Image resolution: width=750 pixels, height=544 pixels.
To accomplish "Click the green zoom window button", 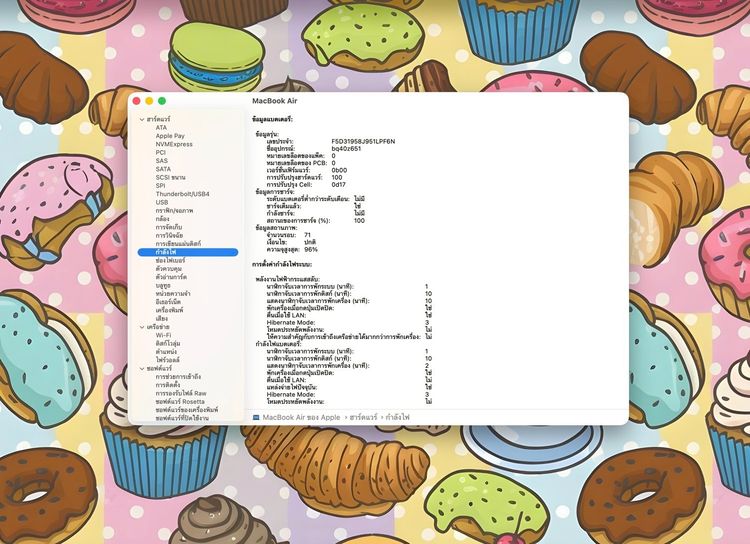I will pyautogui.click(x=162, y=101).
